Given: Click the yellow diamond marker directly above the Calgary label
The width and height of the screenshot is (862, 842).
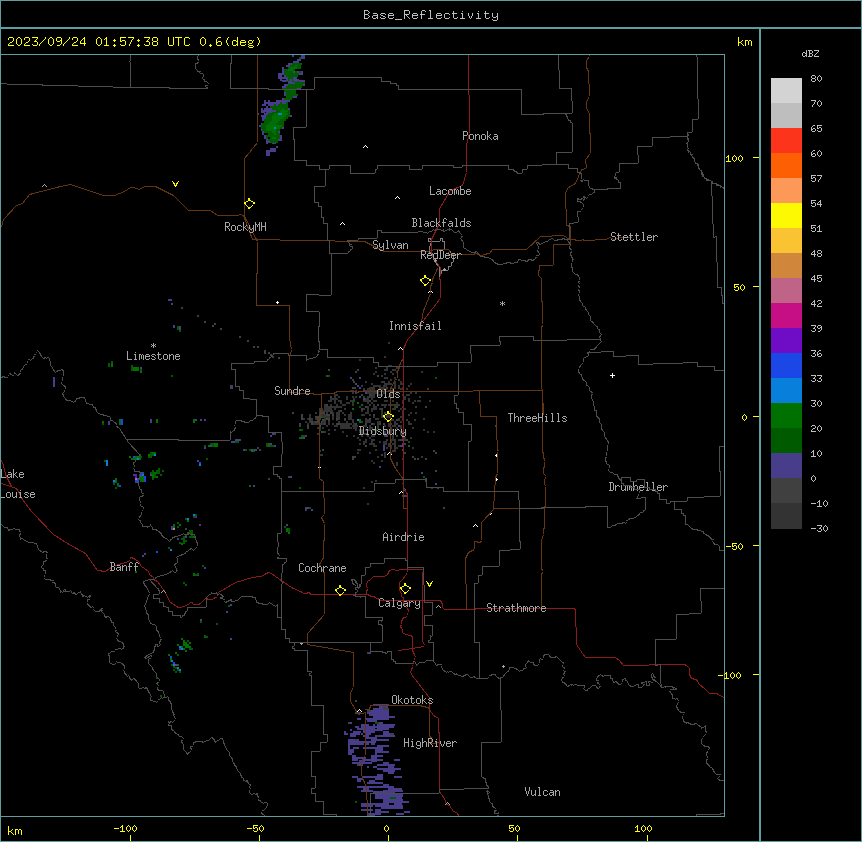Looking at the screenshot, I should click(405, 589).
